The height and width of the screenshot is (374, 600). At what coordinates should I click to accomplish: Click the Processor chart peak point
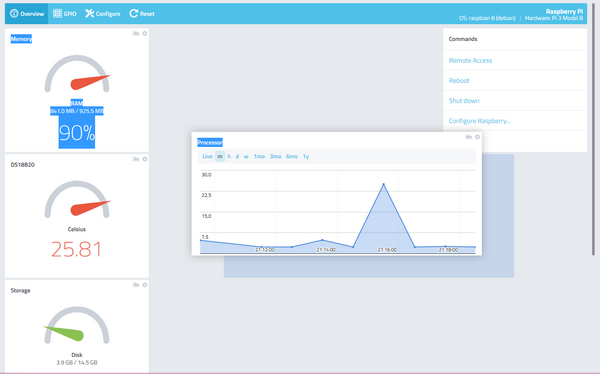coord(383,184)
